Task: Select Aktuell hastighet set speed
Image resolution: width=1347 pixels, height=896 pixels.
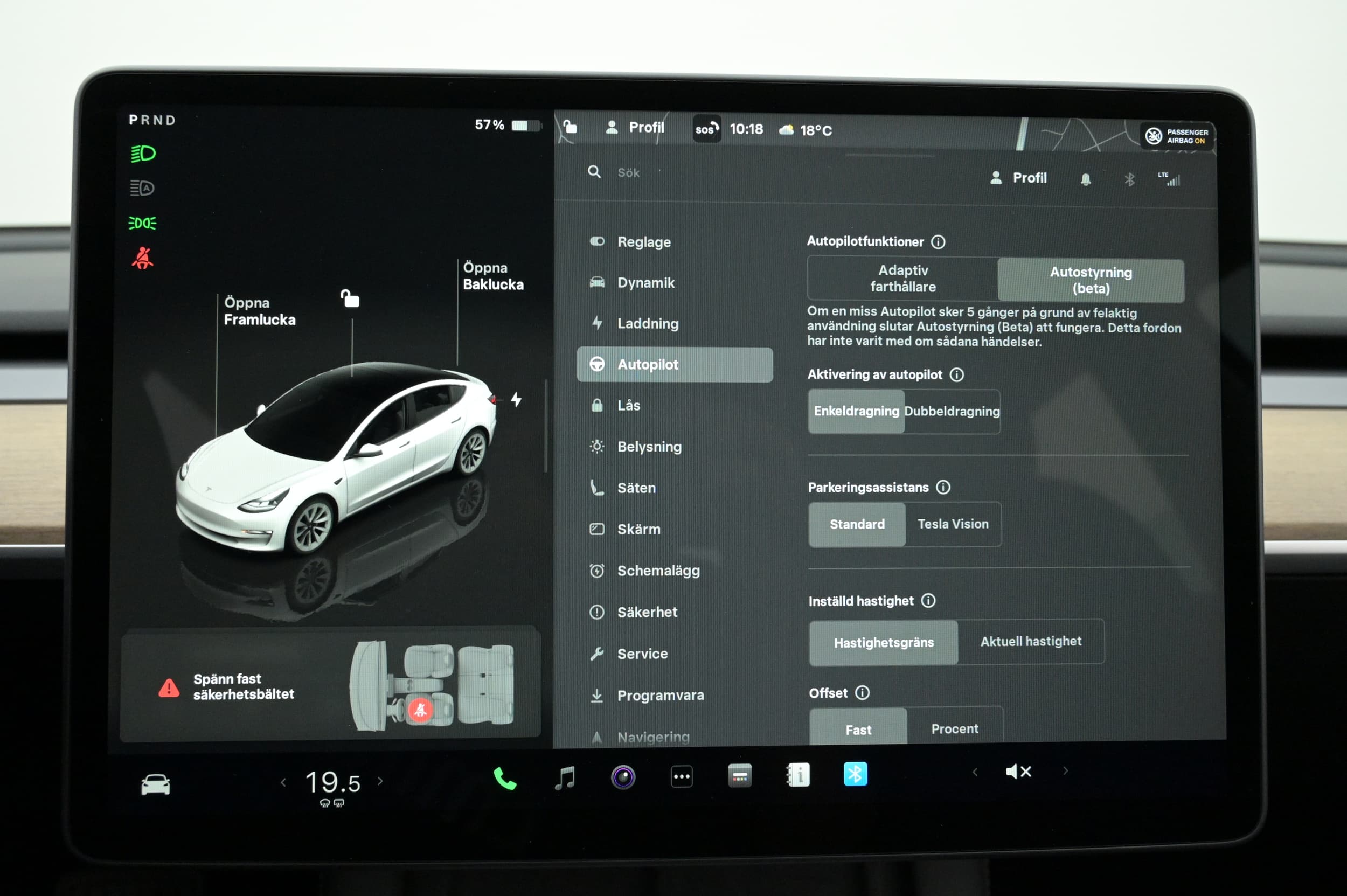Action: tap(1031, 642)
